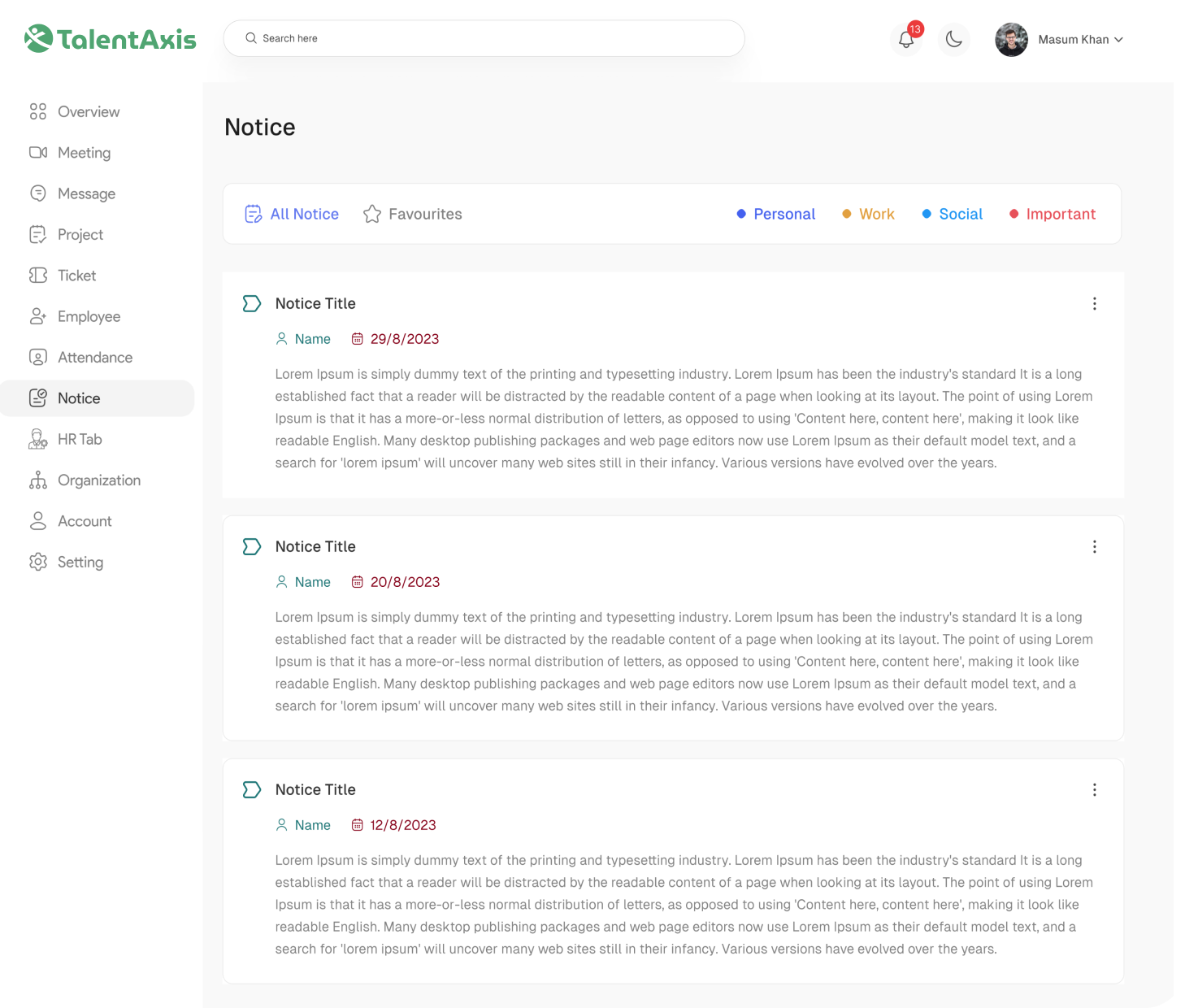
Task: Click the tag icon beside first Notice Title
Action: (x=252, y=304)
